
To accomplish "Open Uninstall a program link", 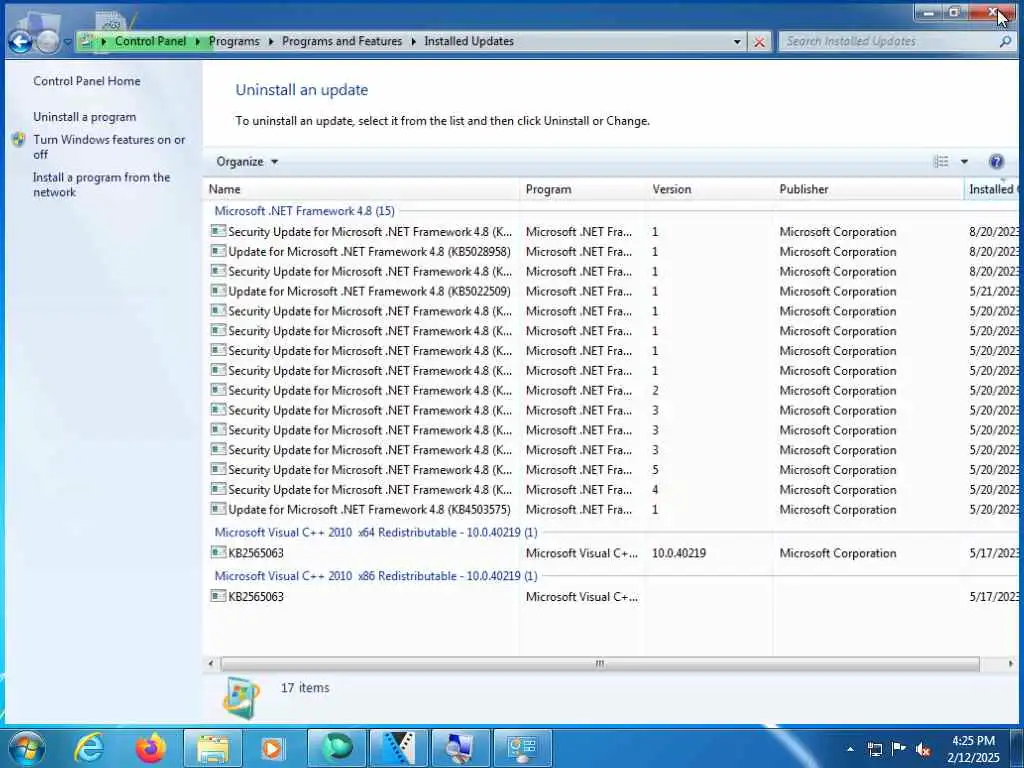I will click(85, 117).
